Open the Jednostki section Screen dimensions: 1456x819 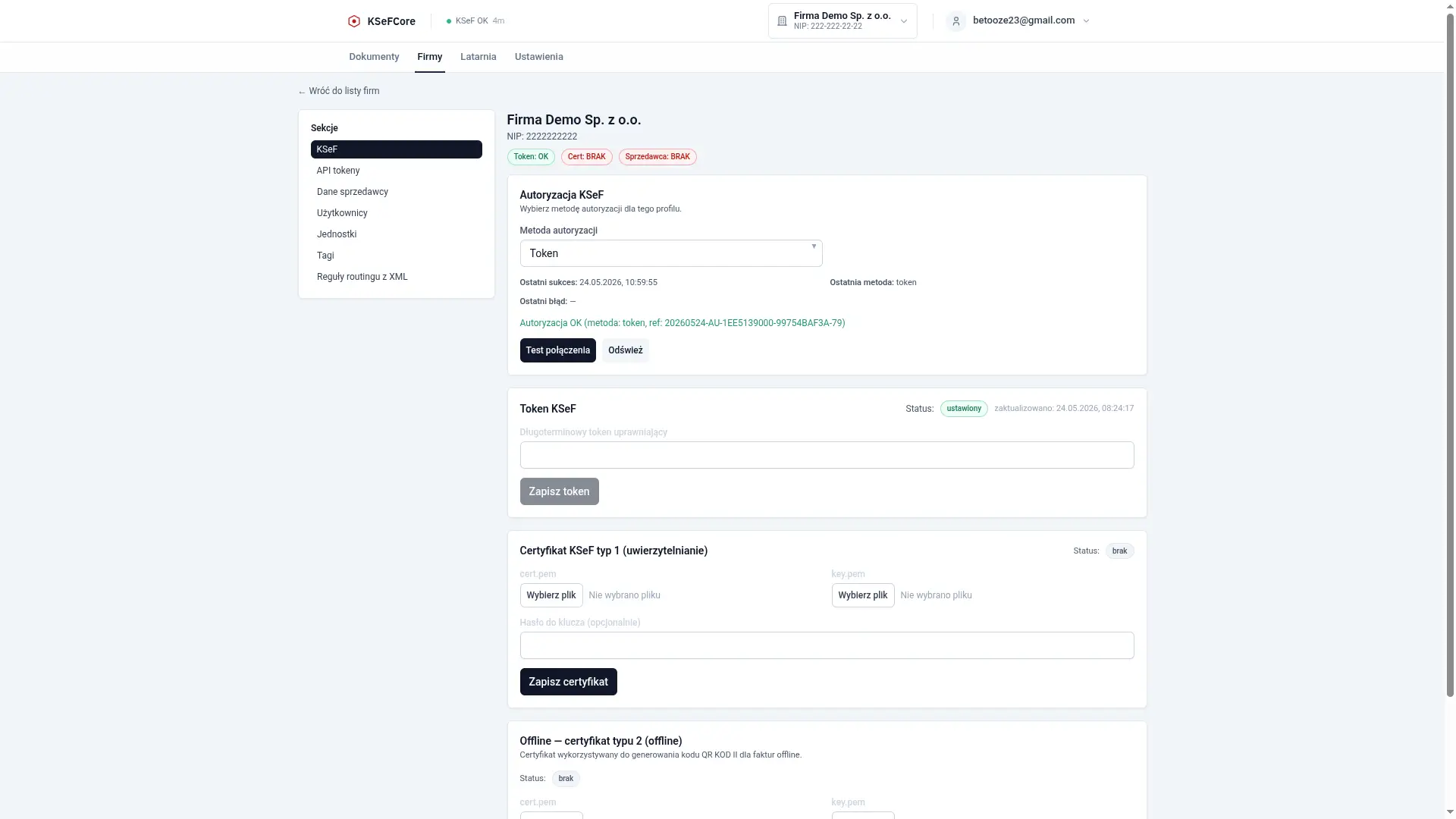point(396,234)
